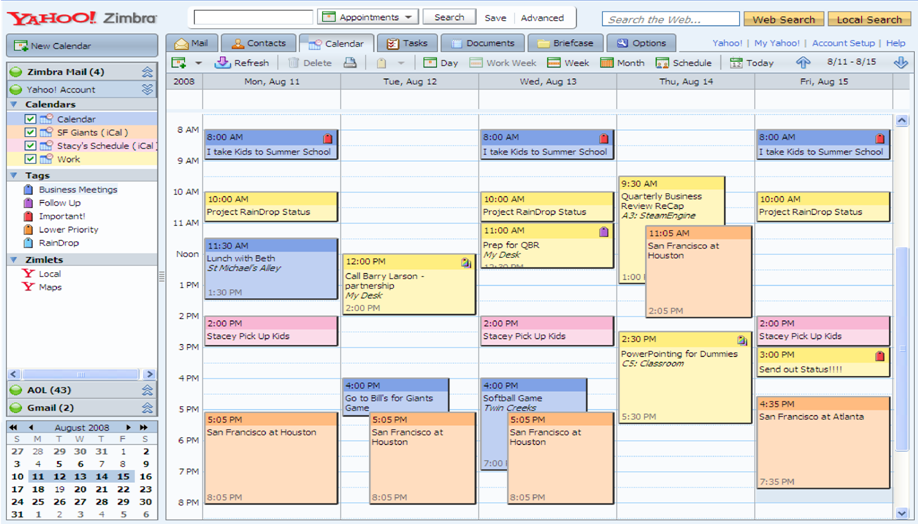
Task: Jump to Today in calendar
Action: pos(752,63)
